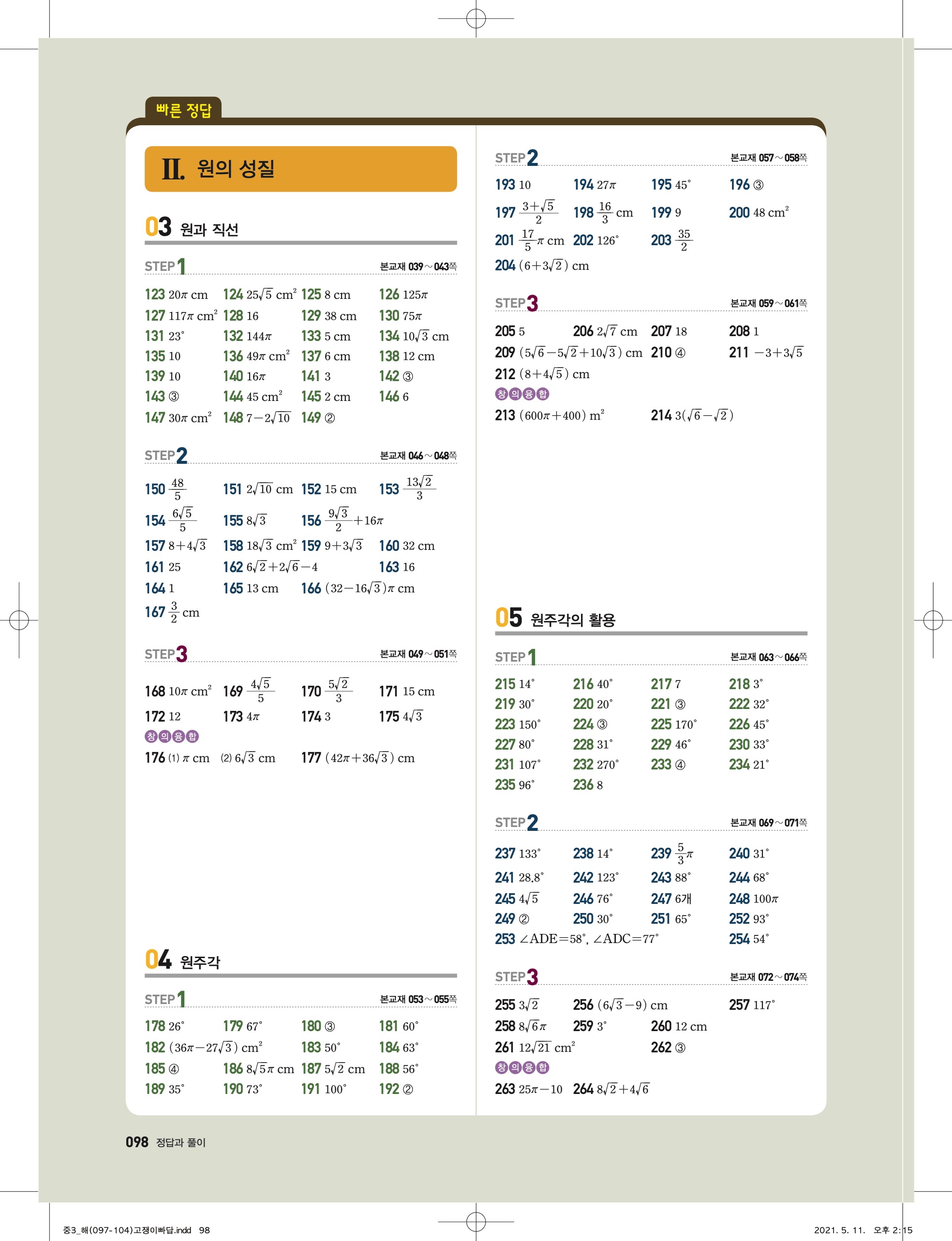952x1241 pixels.
Task: Click the 2021. 5. 11. date stamp
Action: (839, 1230)
